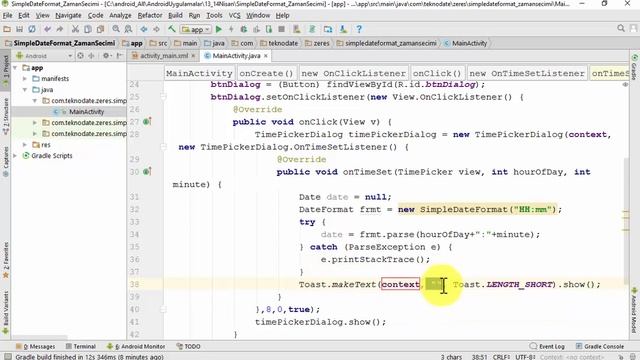Expand the res folder
The width and height of the screenshot is (640, 360).
[25, 144]
